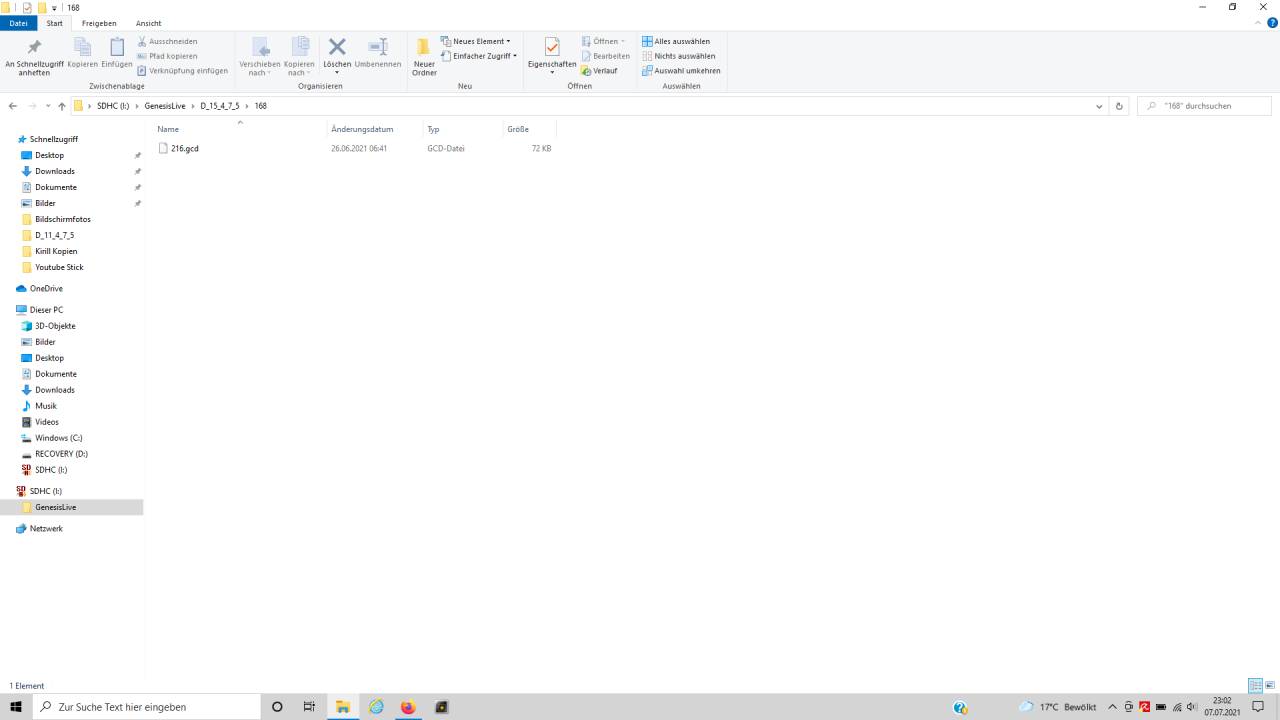Click the refresh icon beside address bar

[x=1119, y=106]
